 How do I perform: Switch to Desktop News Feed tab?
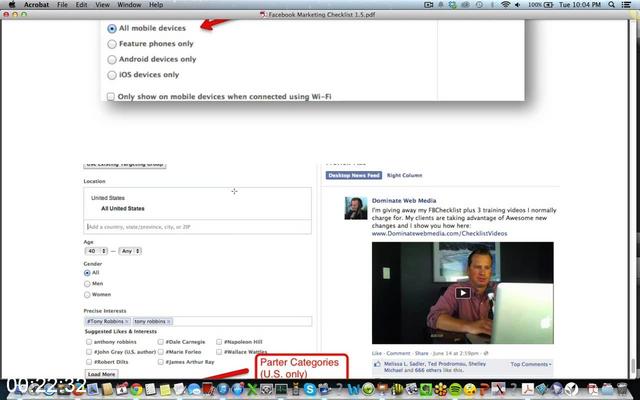click(354, 175)
